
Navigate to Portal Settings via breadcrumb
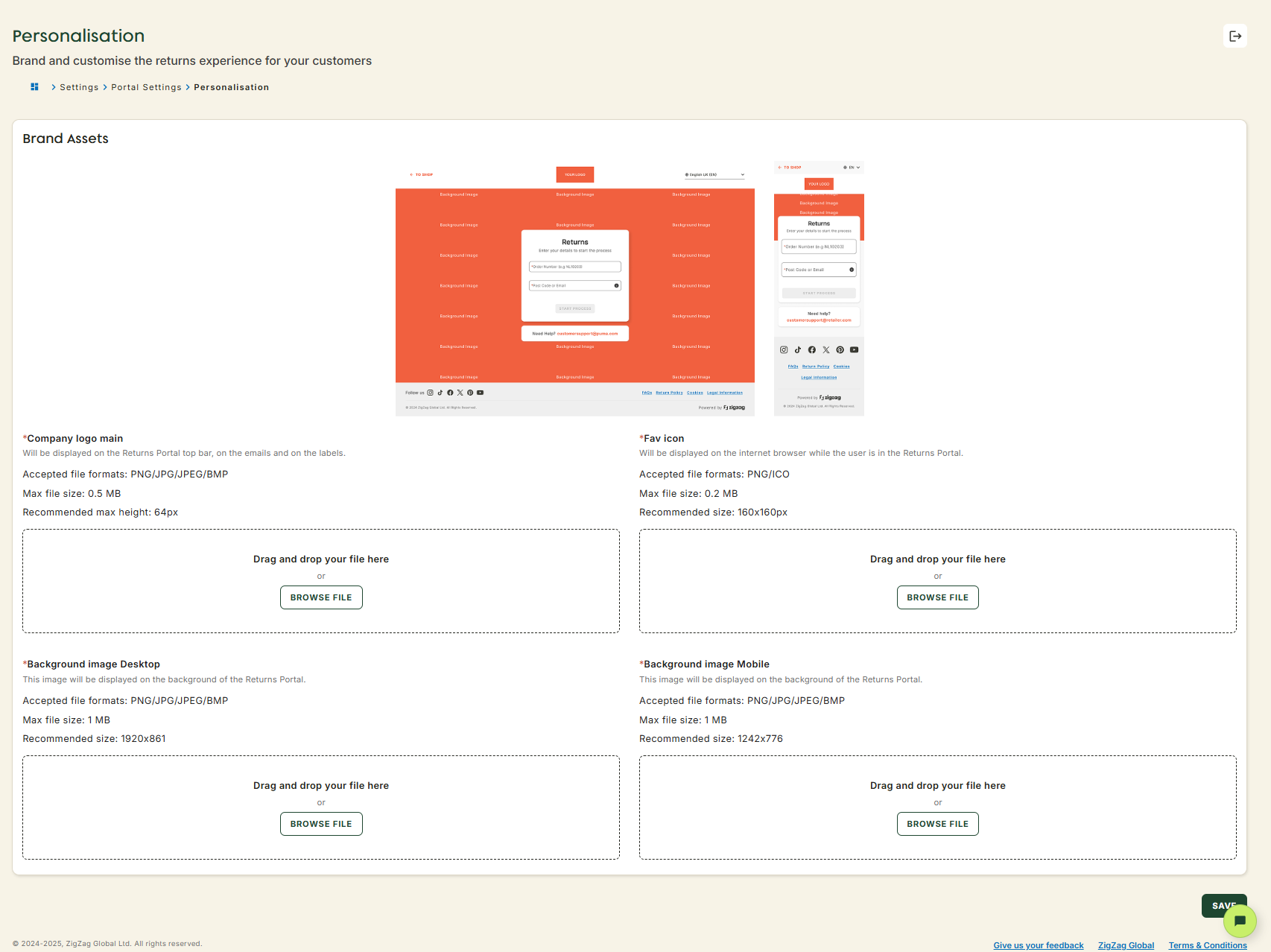[x=146, y=86]
